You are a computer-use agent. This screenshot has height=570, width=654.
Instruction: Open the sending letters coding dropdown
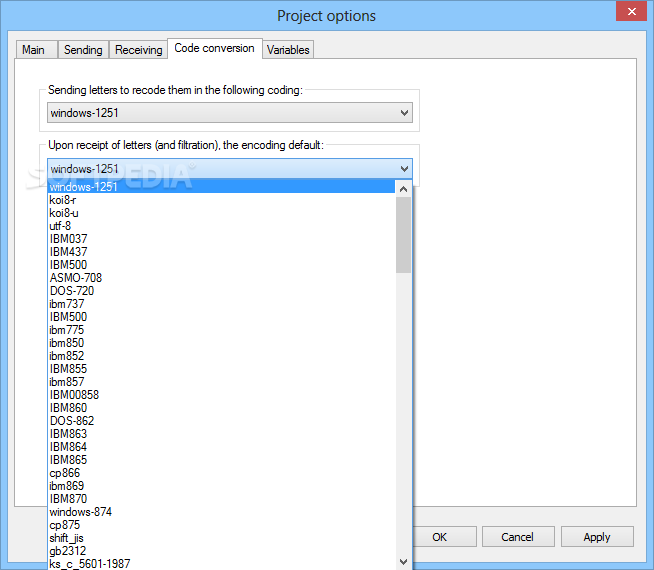(230, 113)
